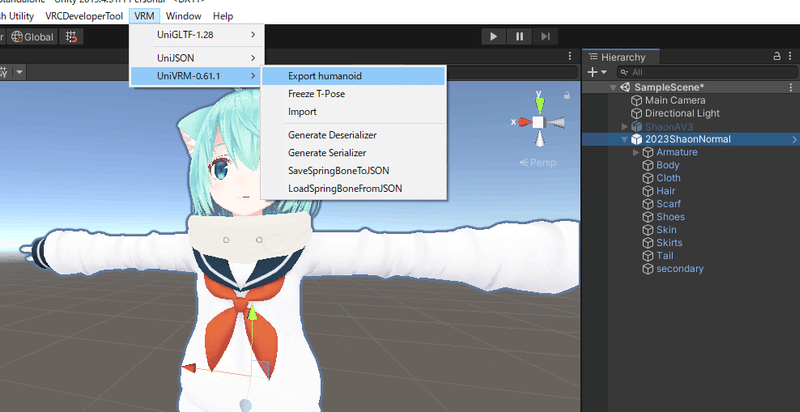Select Body object in Hierarchy
800x412 pixels.
(667, 165)
